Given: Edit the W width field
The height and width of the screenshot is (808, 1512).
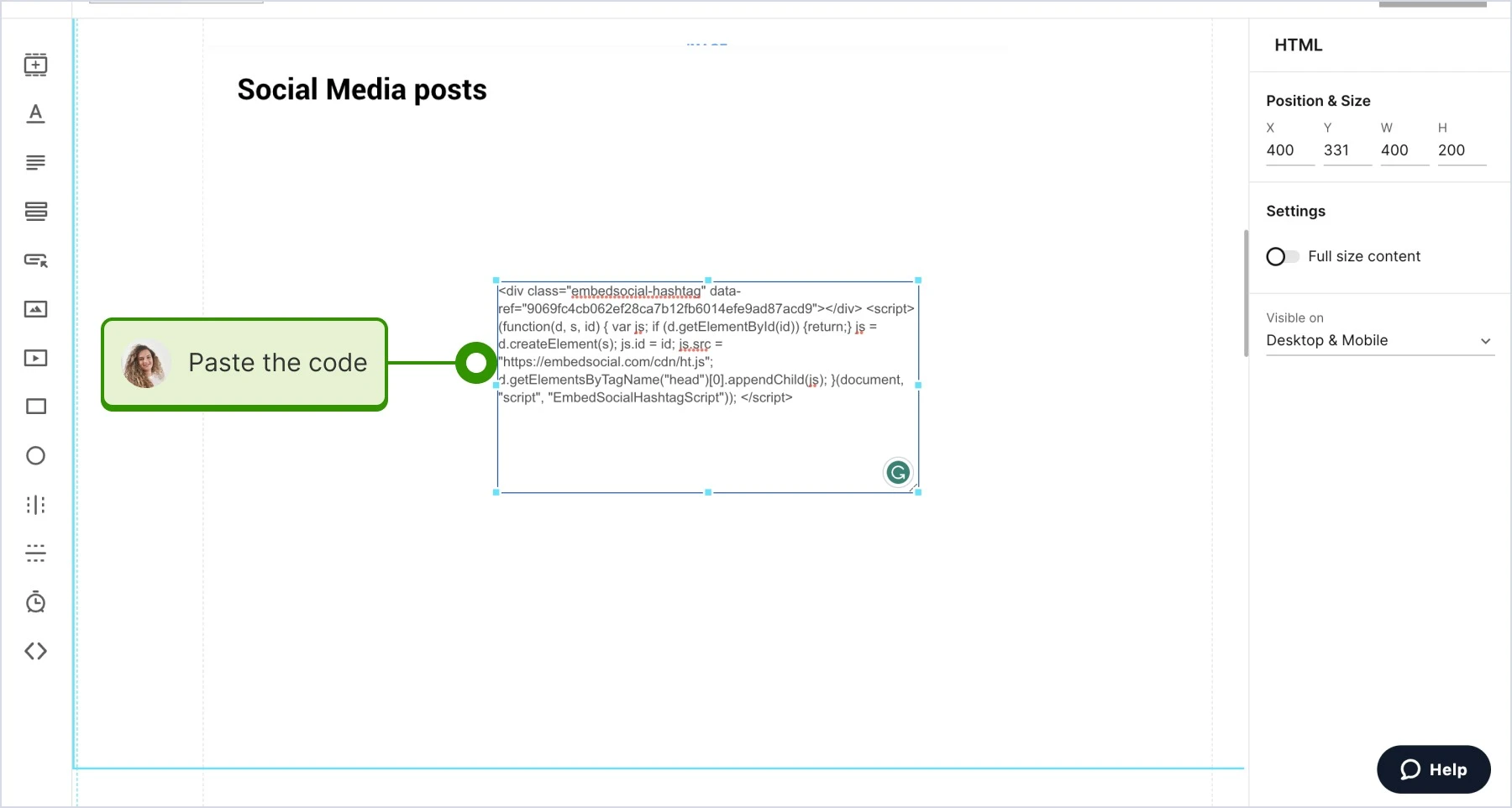Looking at the screenshot, I should click(x=1404, y=150).
